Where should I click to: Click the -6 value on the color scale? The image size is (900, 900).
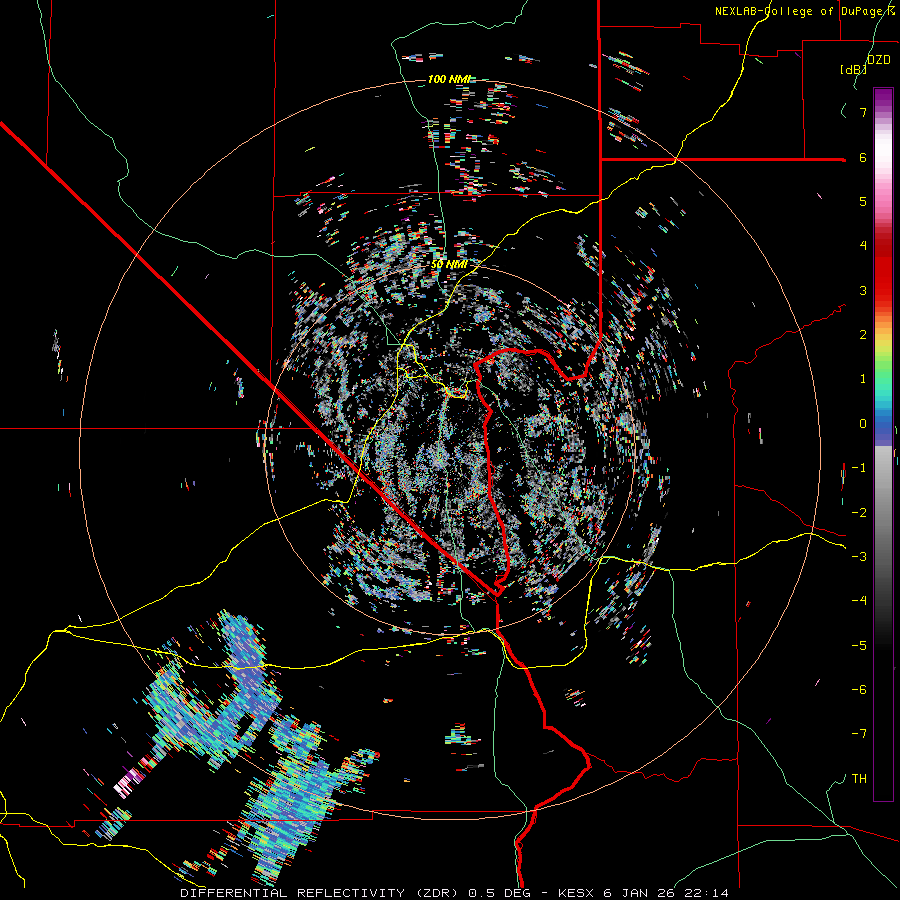(x=859, y=690)
